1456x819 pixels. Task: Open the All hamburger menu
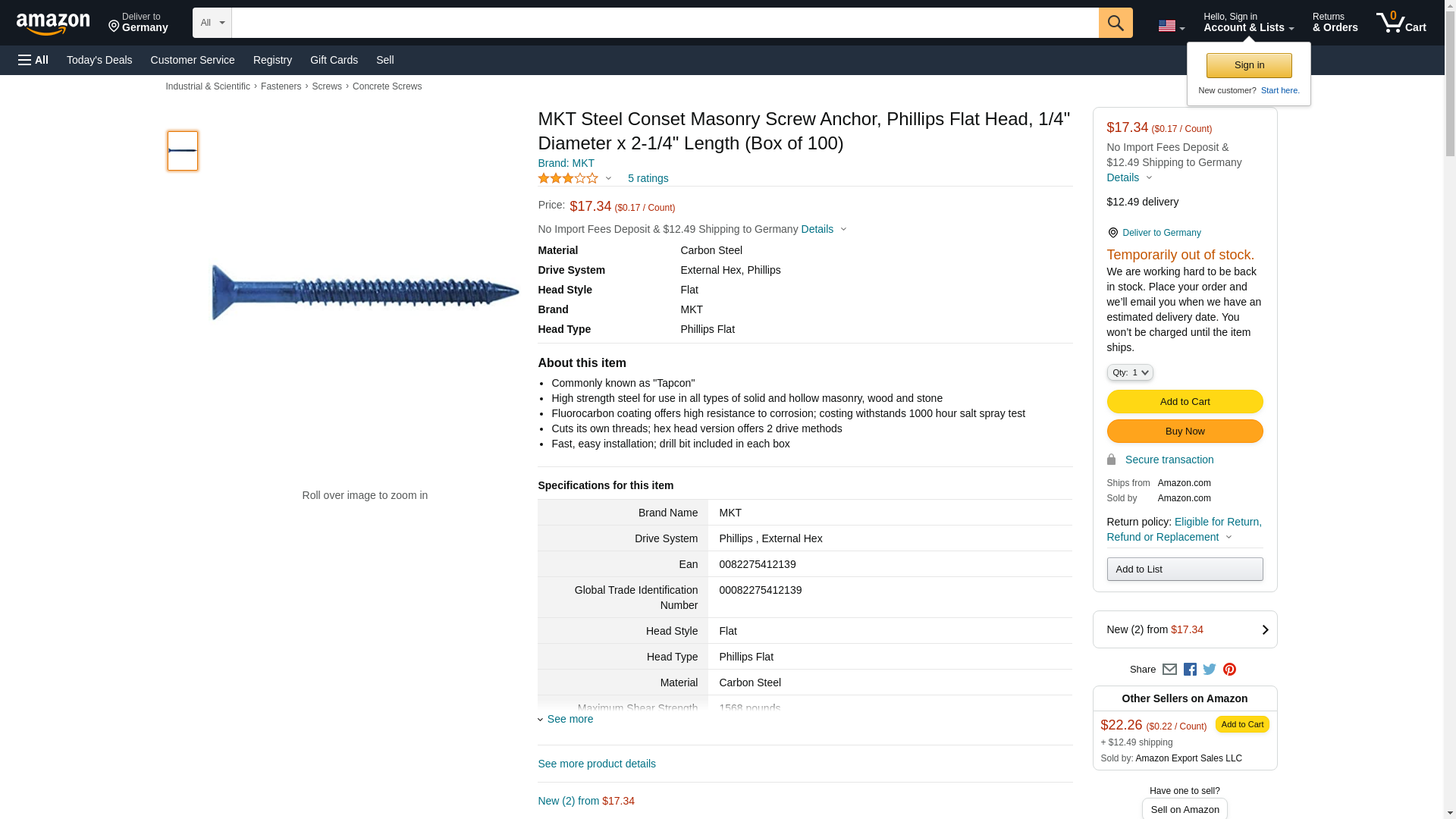tap(33, 60)
